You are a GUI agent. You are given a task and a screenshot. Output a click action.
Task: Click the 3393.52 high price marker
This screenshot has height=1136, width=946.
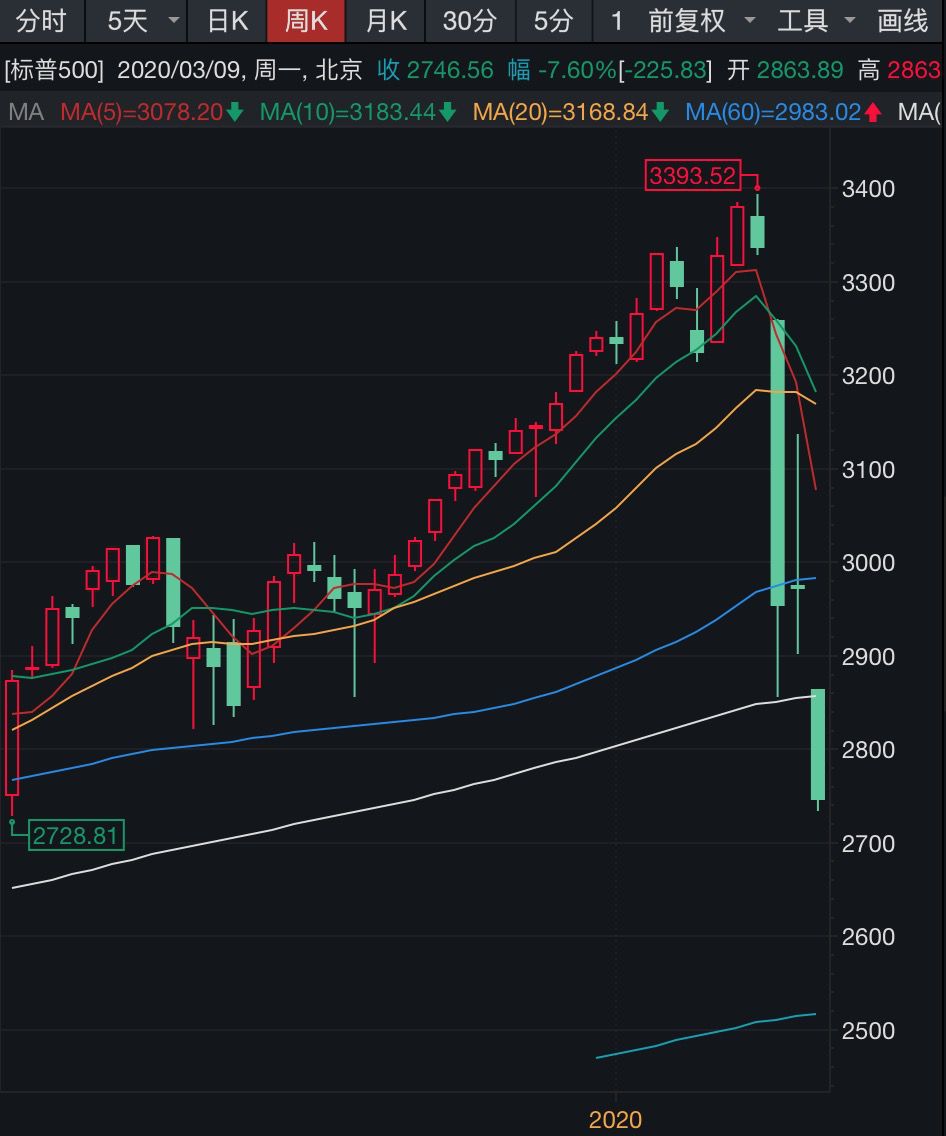692,177
